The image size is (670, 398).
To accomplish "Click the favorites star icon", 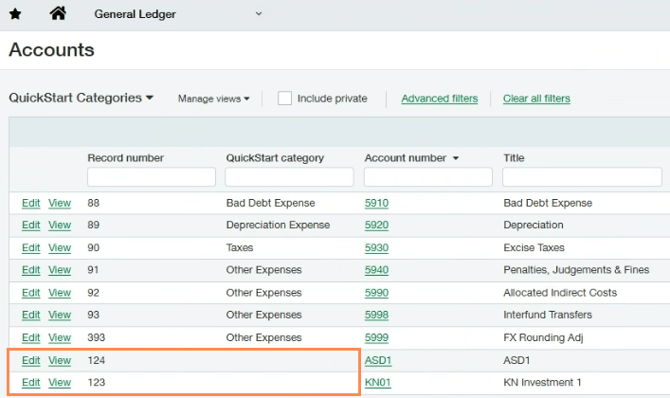I will [x=15, y=14].
